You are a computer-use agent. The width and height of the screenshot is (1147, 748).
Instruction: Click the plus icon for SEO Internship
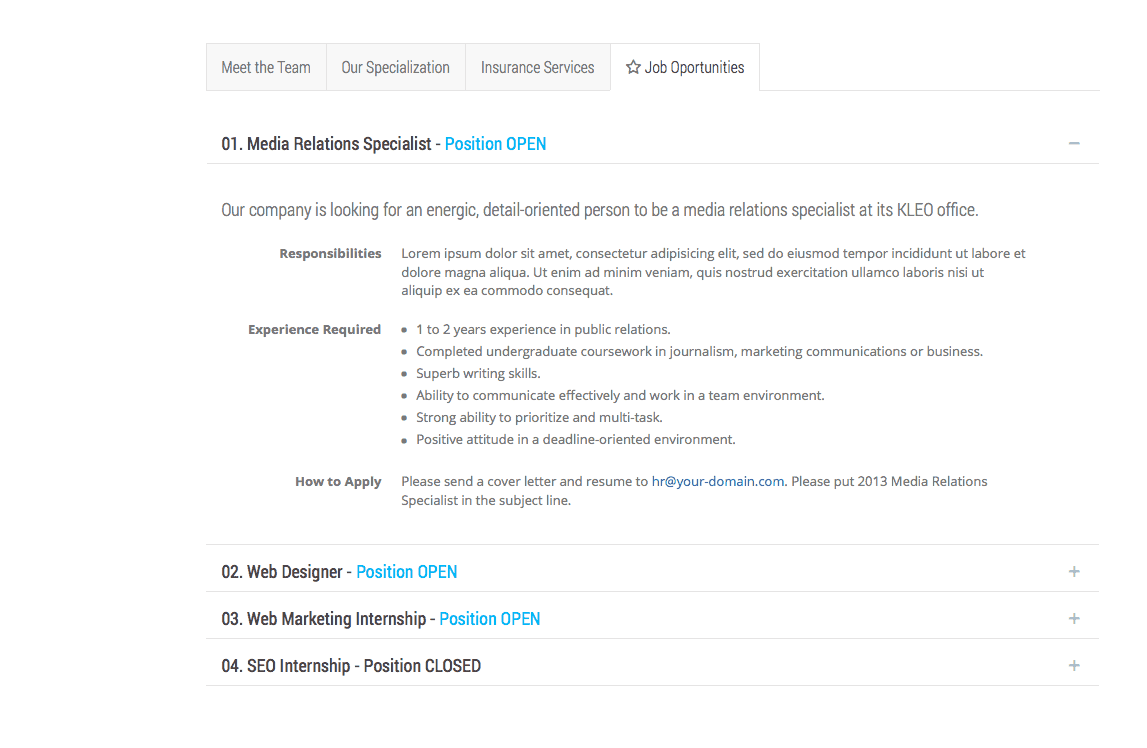click(x=1074, y=665)
